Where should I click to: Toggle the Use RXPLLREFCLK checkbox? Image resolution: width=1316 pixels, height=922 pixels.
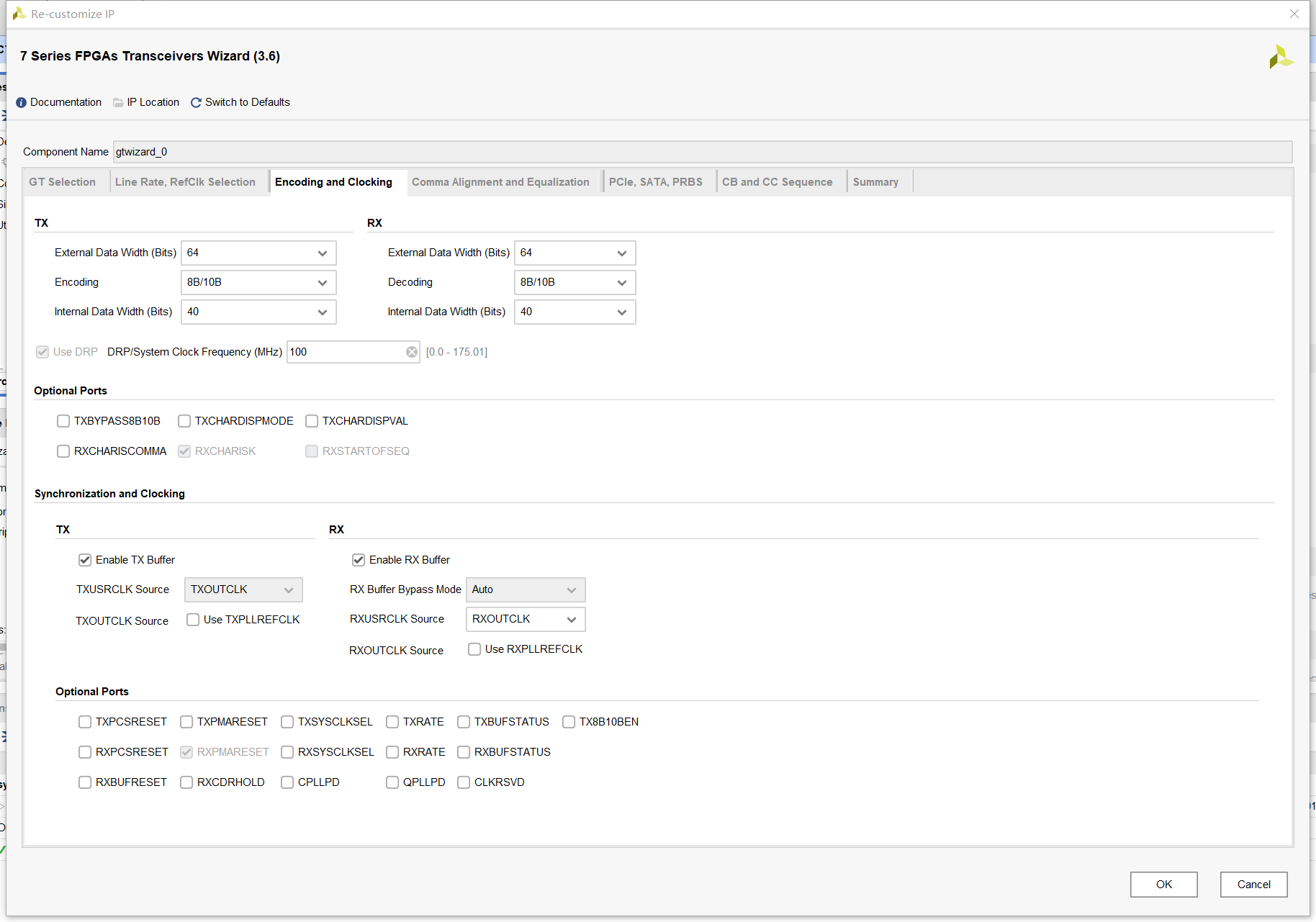click(474, 649)
